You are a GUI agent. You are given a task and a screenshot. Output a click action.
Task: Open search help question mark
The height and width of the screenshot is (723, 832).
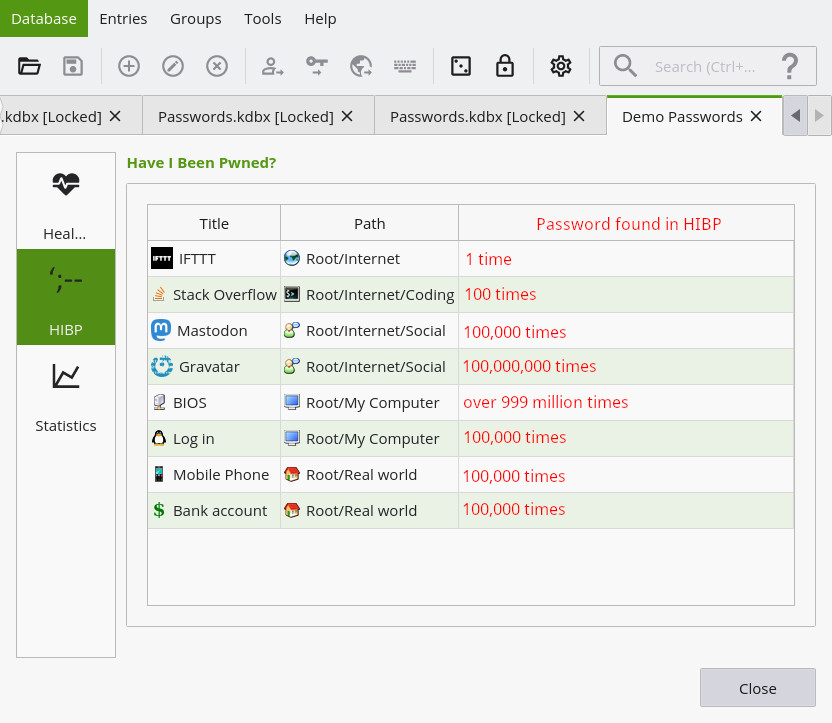tap(790, 66)
